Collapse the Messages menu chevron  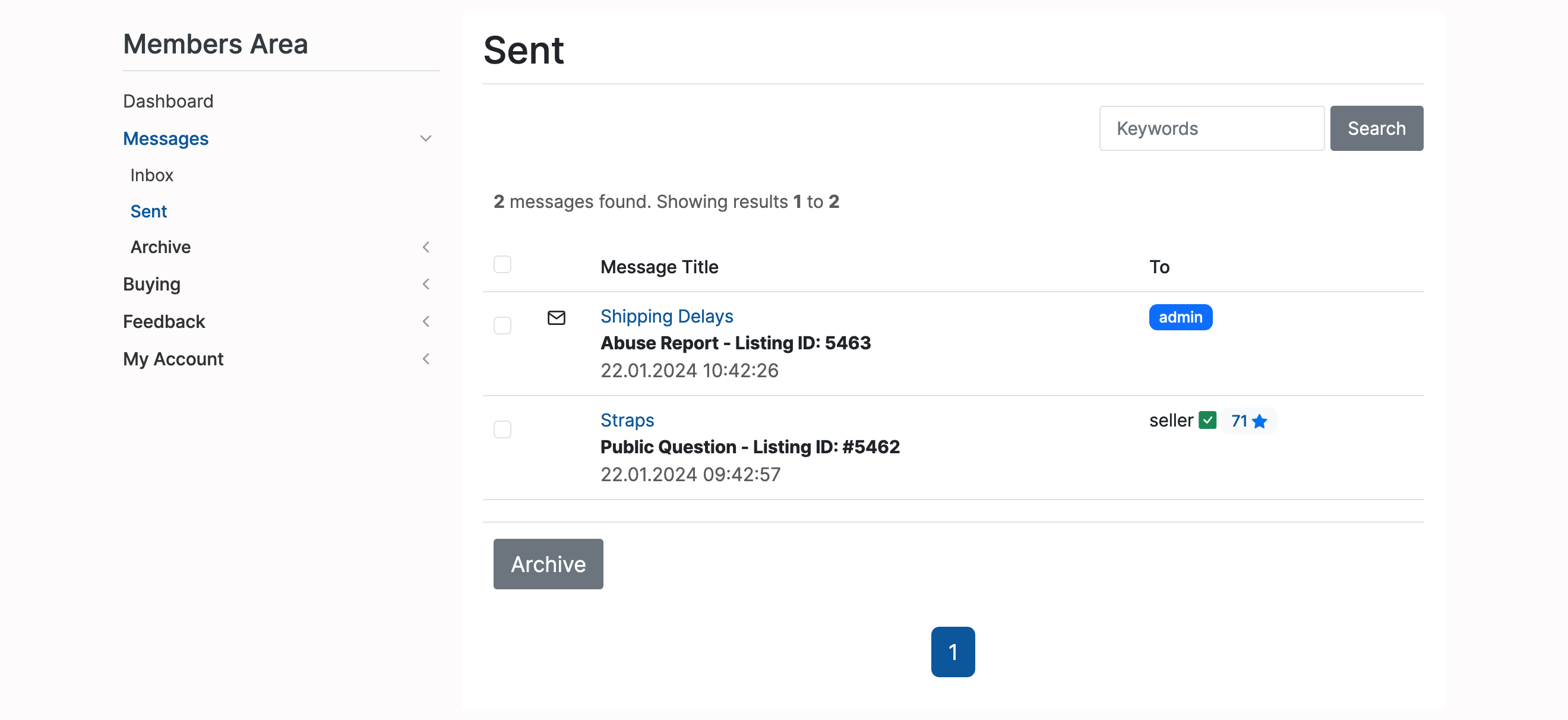(425, 139)
